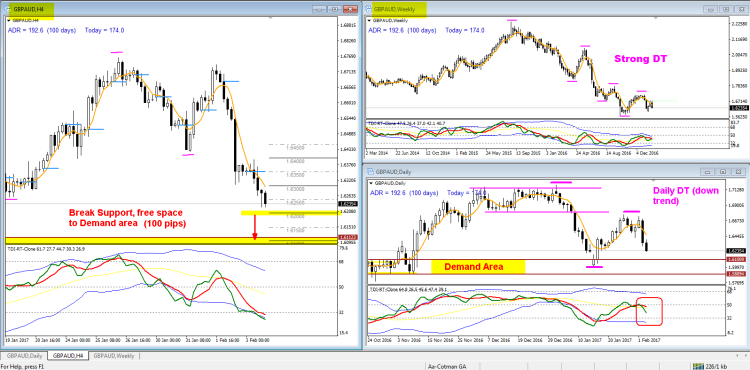750x370 pixels.
Task: Switch to the GBPAUD,Daily chart tab
Action: tap(24, 356)
